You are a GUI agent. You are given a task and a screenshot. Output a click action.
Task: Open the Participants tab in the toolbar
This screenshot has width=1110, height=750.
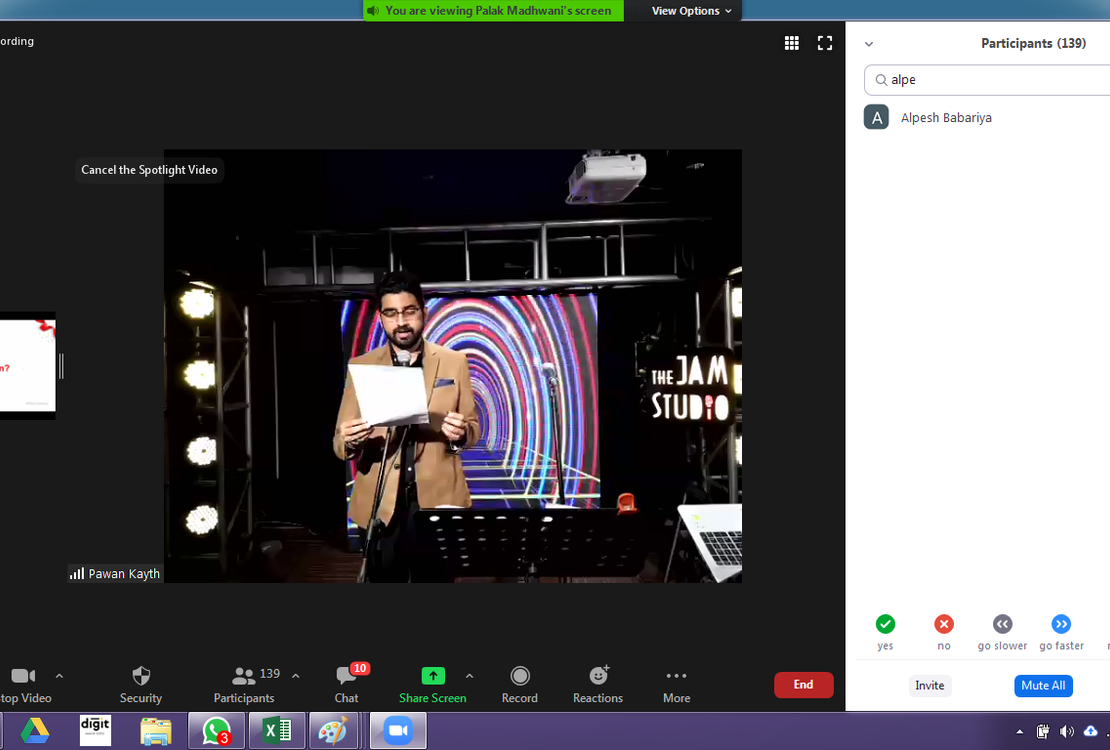pos(244,677)
